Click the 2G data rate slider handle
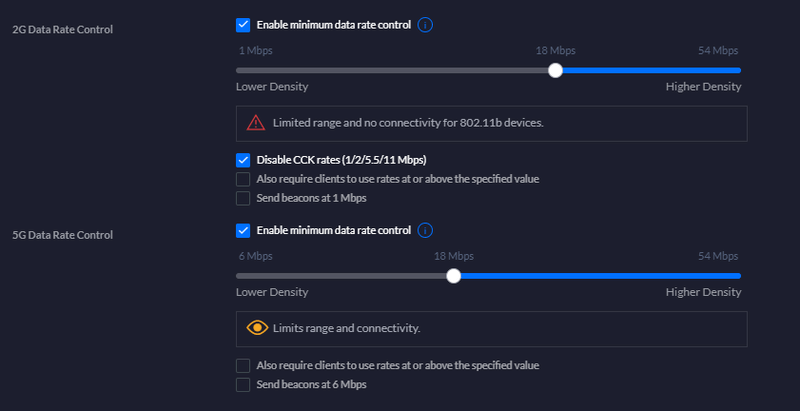 [x=556, y=70]
